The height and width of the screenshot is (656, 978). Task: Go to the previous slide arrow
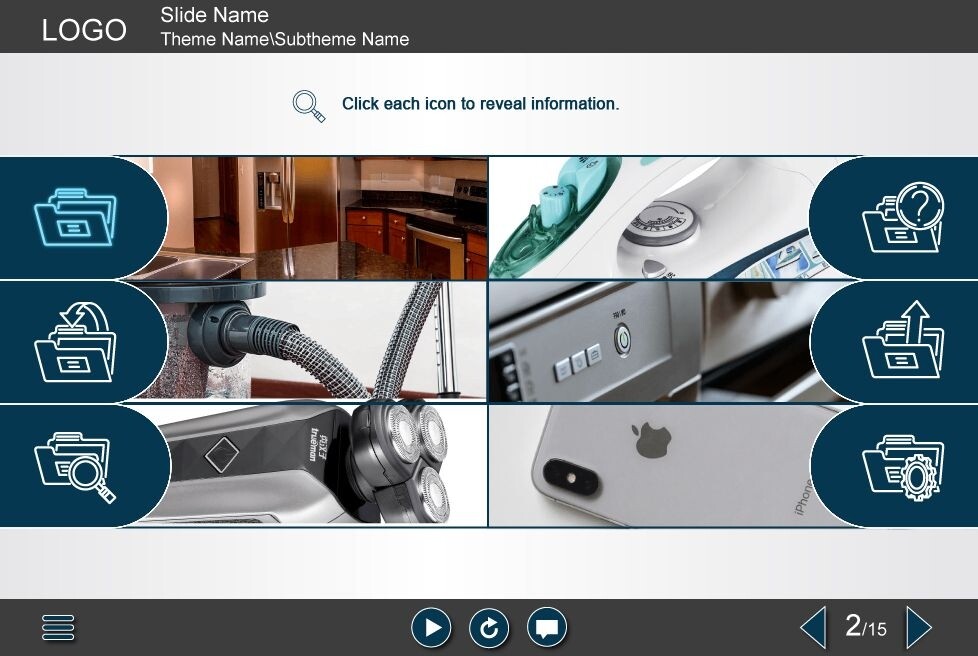click(x=814, y=628)
